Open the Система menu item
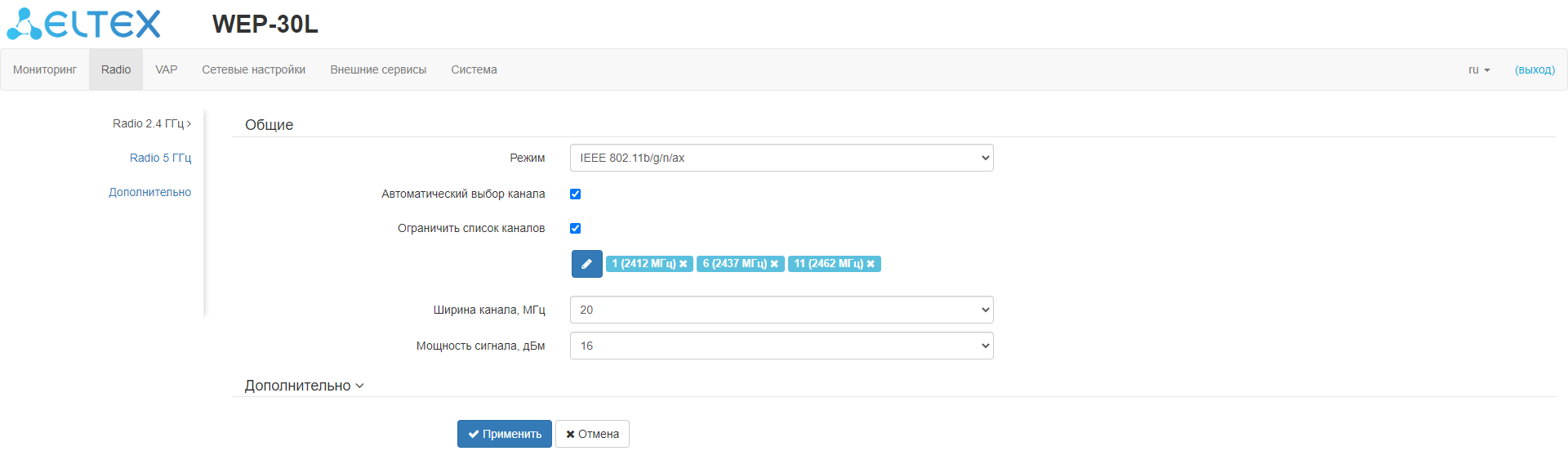Screen dimensions: 1568x451 (x=474, y=69)
